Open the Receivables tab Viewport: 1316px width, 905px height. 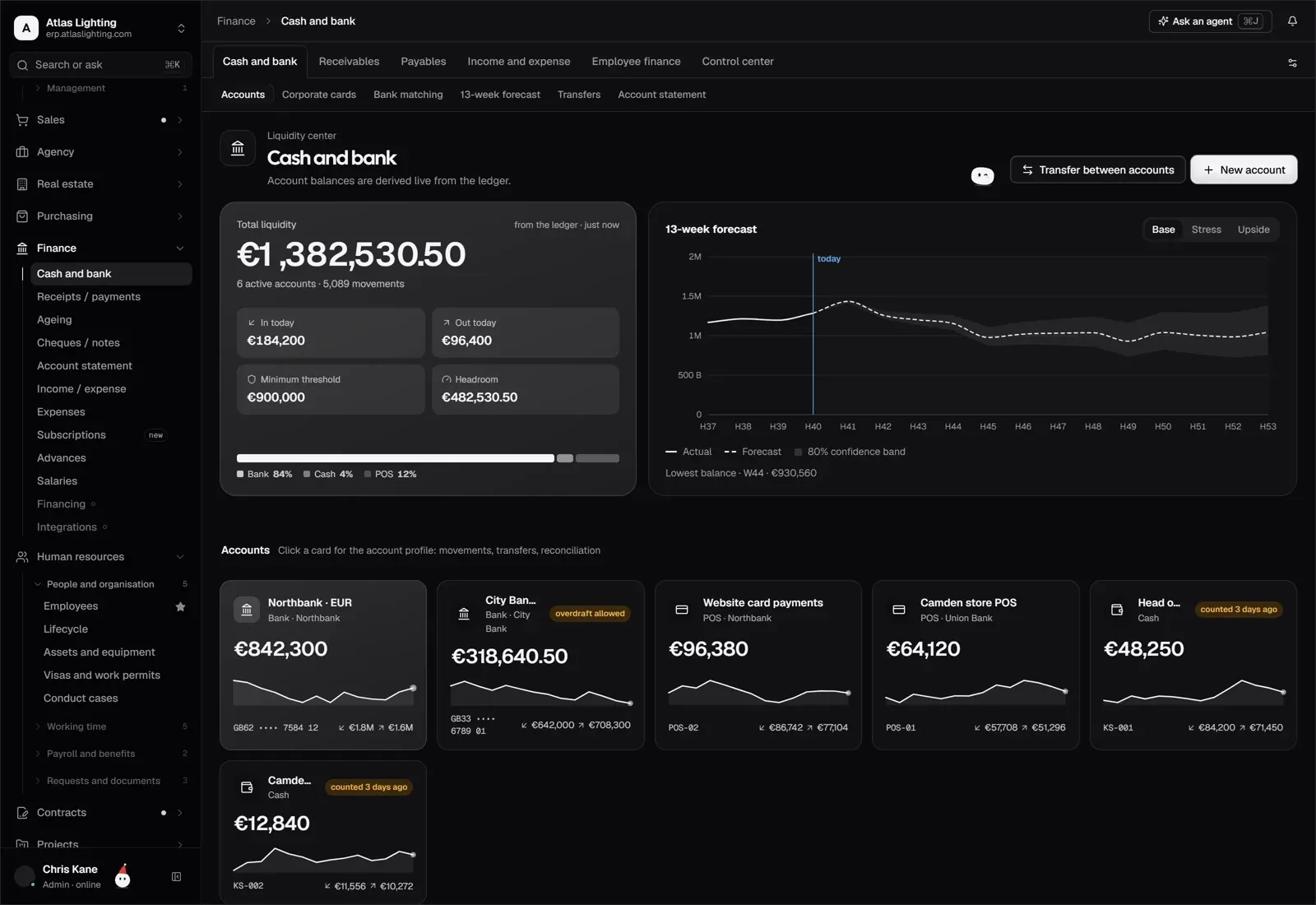[x=349, y=62]
